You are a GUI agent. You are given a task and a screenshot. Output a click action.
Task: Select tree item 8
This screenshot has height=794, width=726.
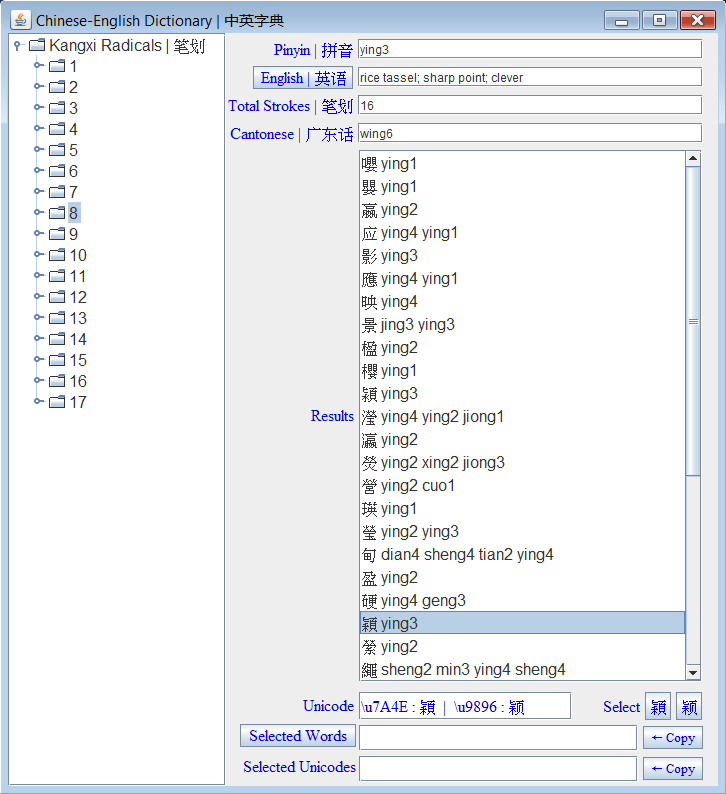[74, 213]
